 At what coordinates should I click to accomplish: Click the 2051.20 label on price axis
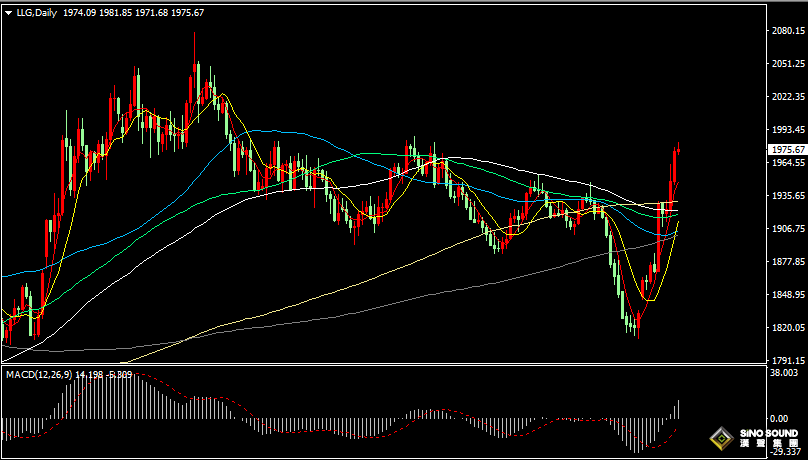click(x=789, y=64)
